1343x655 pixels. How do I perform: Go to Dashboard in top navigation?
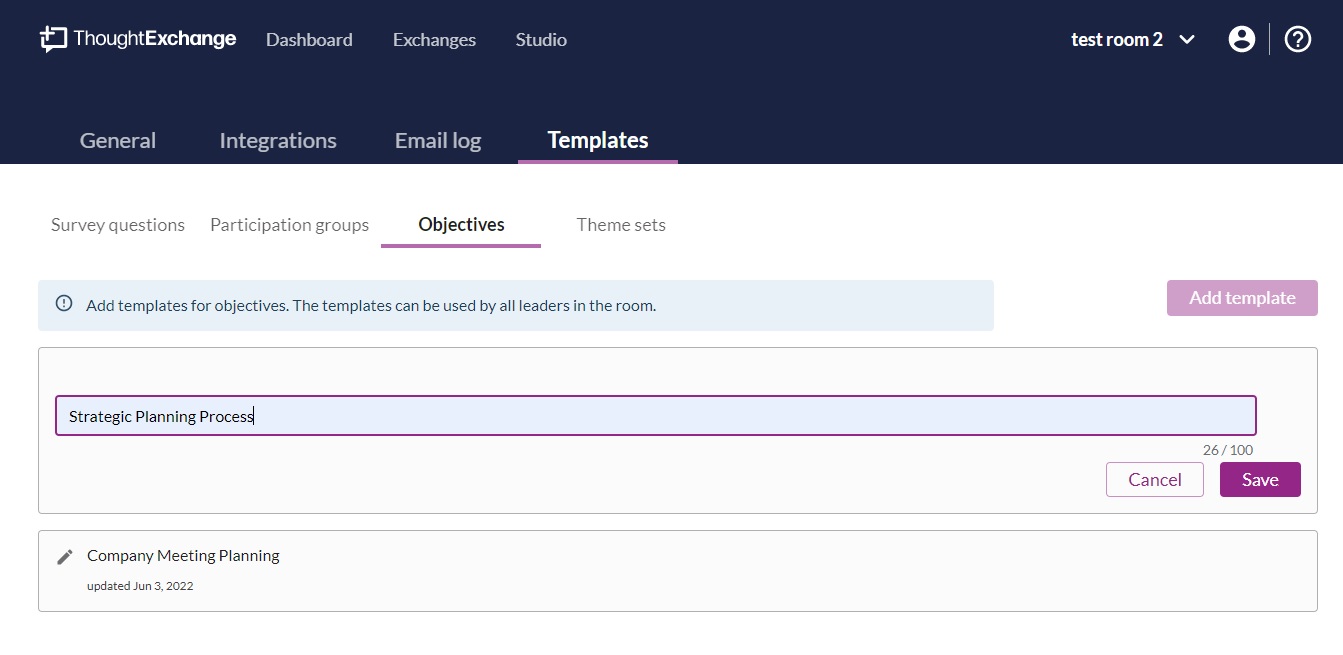tap(309, 40)
